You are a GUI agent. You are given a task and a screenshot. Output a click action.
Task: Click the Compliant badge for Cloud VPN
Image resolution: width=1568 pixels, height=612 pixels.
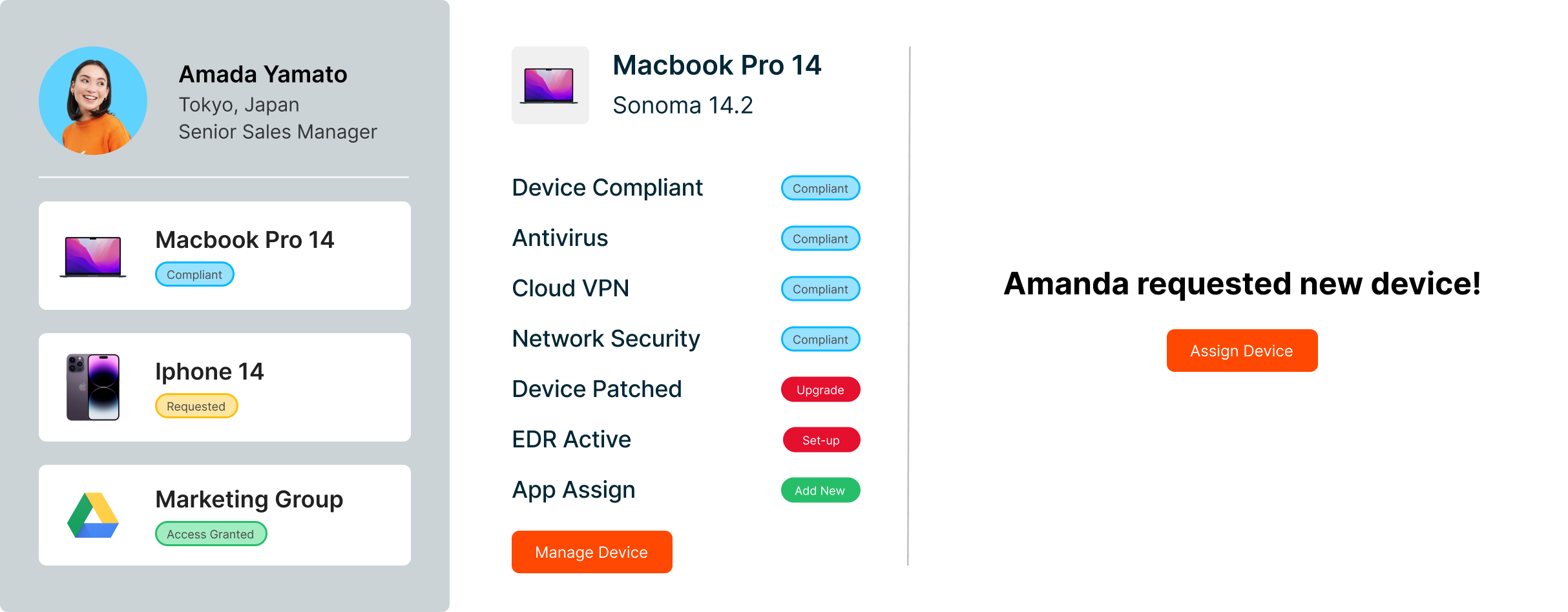(820, 289)
